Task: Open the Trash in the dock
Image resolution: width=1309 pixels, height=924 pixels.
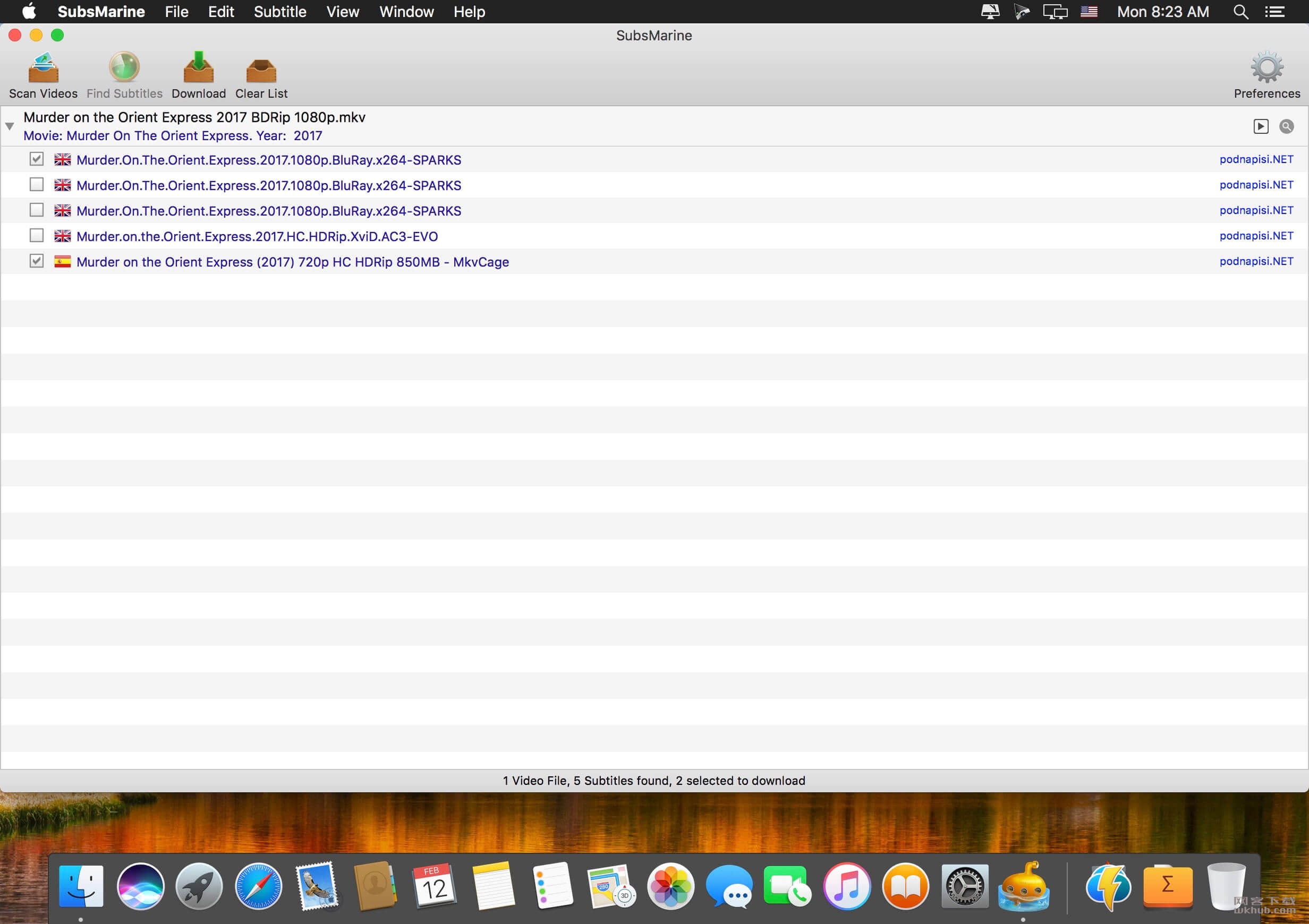Action: [x=1226, y=886]
